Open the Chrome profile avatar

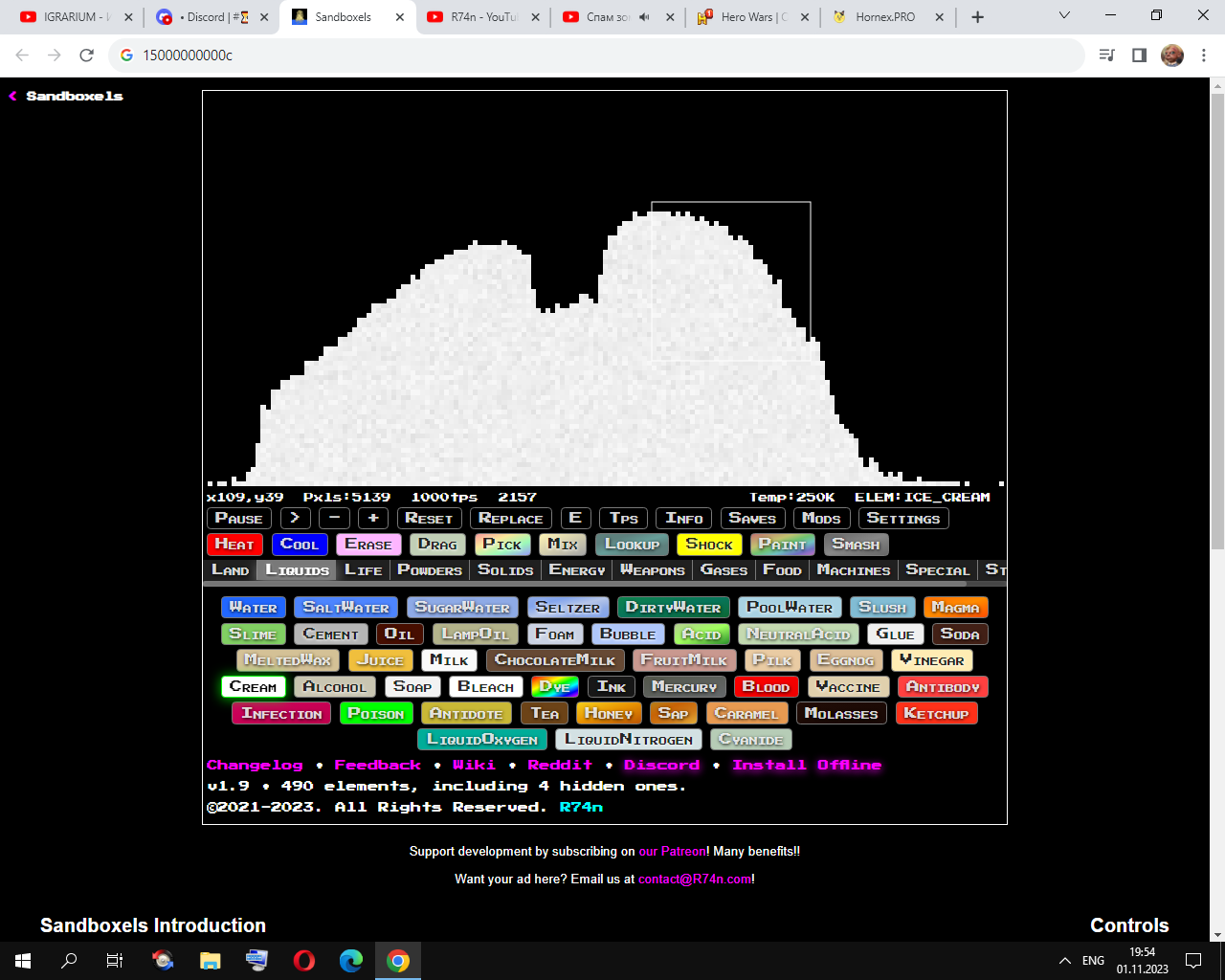pos(1172,56)
